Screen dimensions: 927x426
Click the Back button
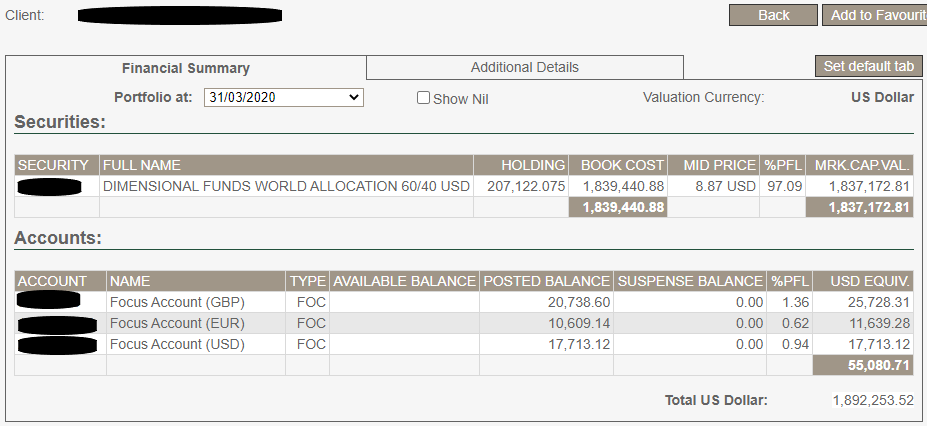click(773, 15)
